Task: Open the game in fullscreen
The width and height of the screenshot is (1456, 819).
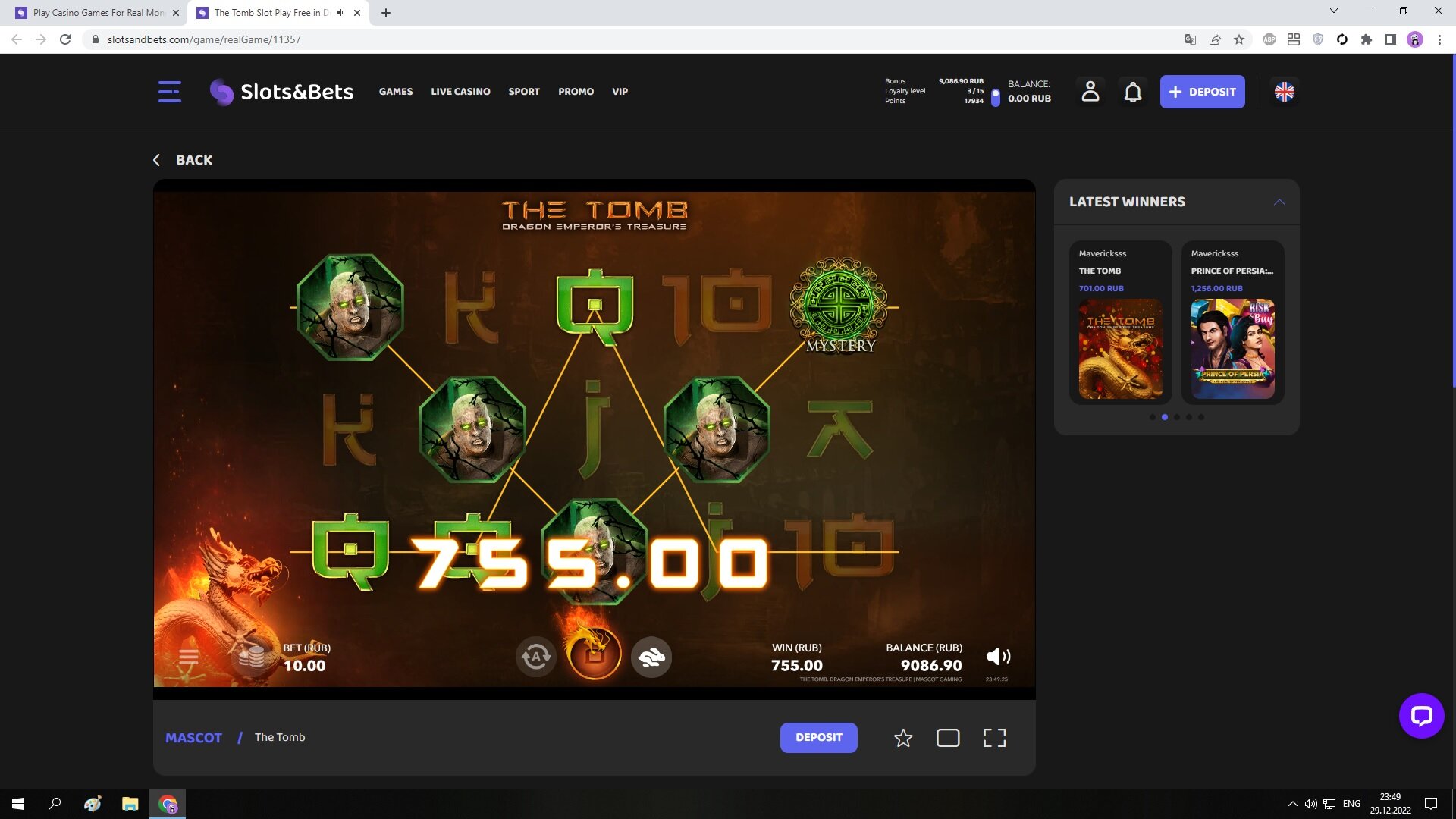Action: (994, 738)
